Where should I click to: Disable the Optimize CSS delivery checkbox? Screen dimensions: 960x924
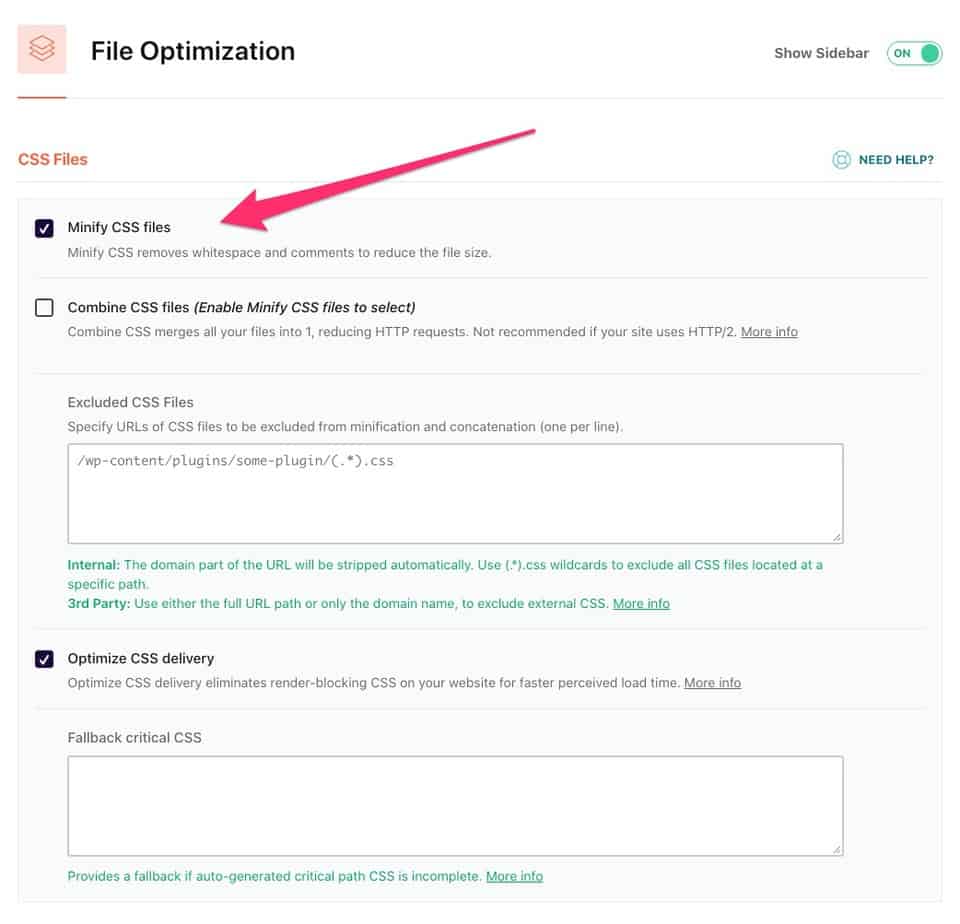44,658
